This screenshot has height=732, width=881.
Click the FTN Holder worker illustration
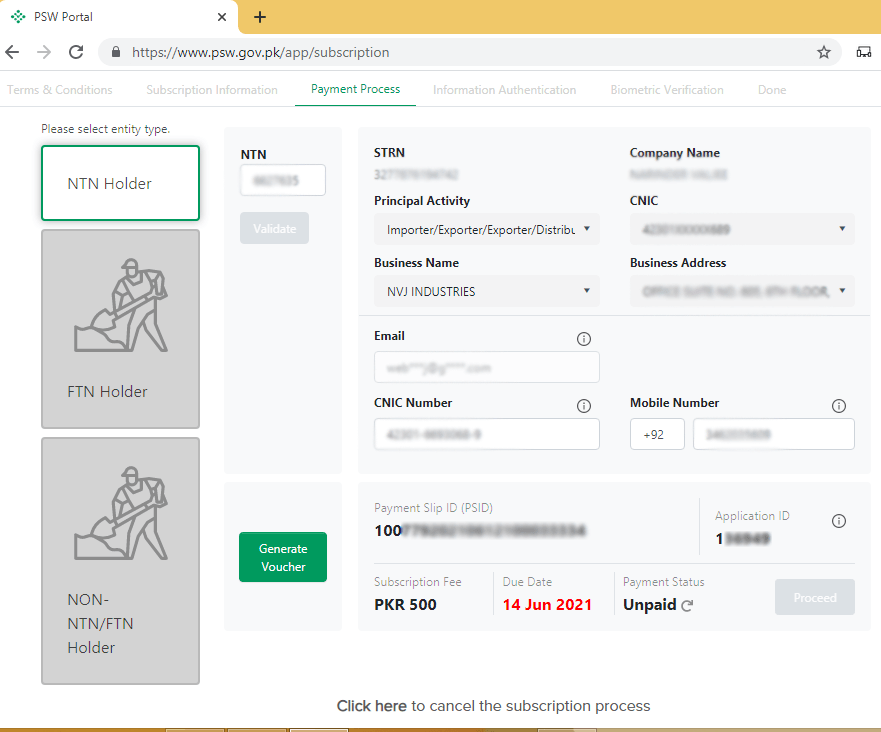(x=121, y=305)
